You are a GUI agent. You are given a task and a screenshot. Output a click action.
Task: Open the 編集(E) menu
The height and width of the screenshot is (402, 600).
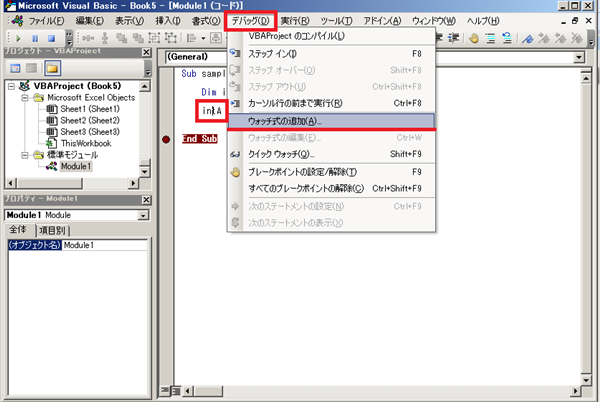[x=90, y=21]
